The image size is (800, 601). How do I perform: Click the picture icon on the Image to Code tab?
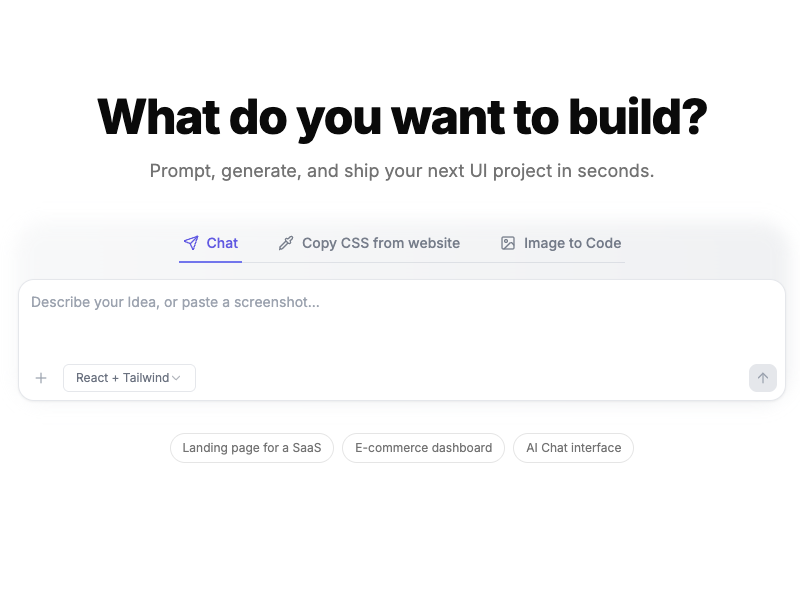508,243
